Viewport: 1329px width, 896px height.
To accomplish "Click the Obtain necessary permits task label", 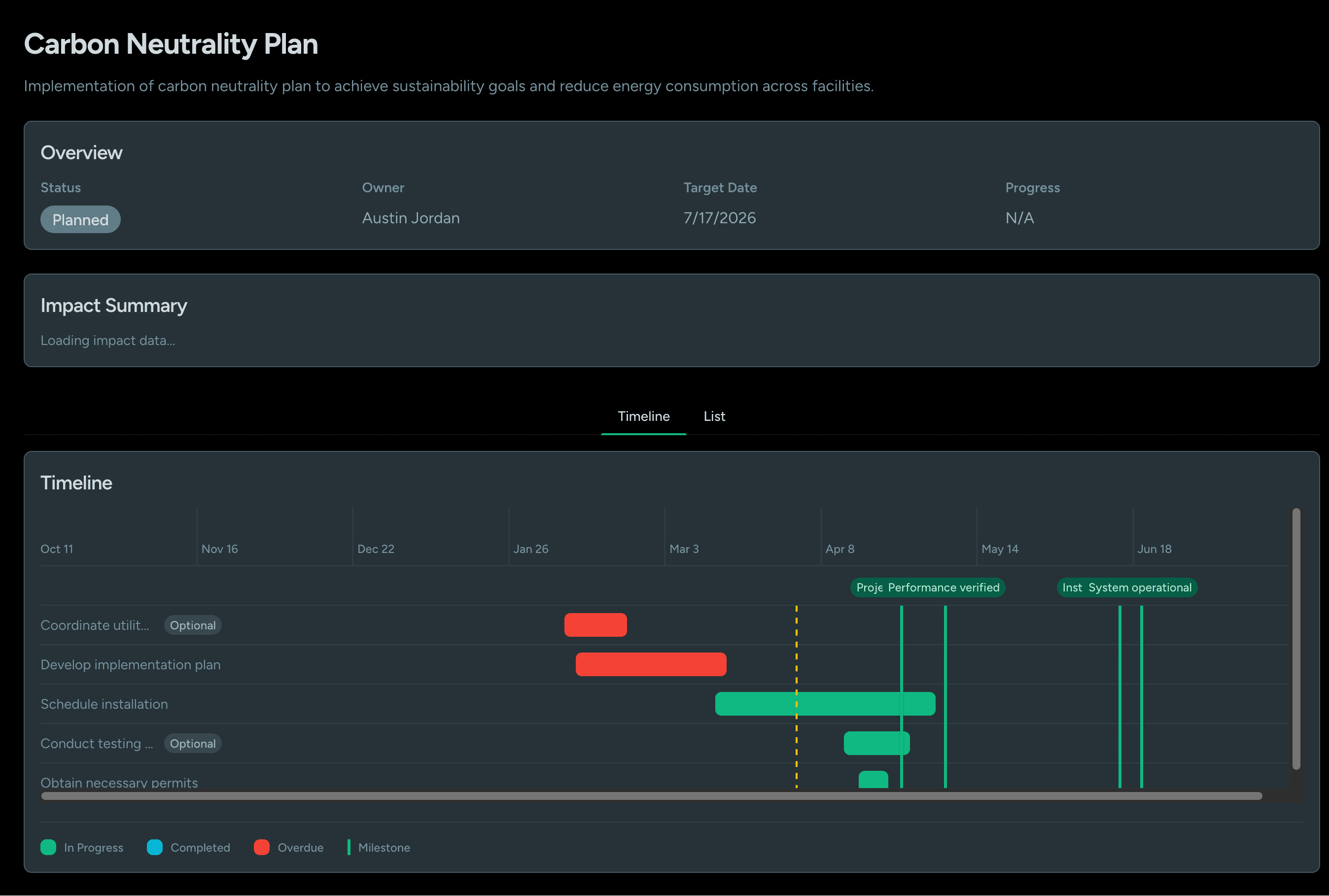I will pos(119,782).
